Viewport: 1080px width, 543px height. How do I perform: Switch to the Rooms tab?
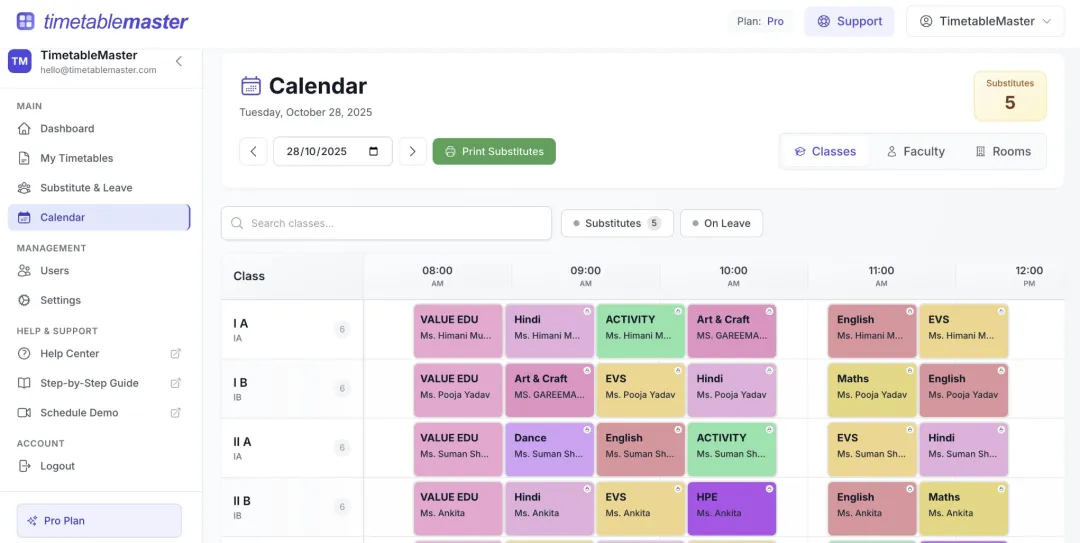point(1003,152)
